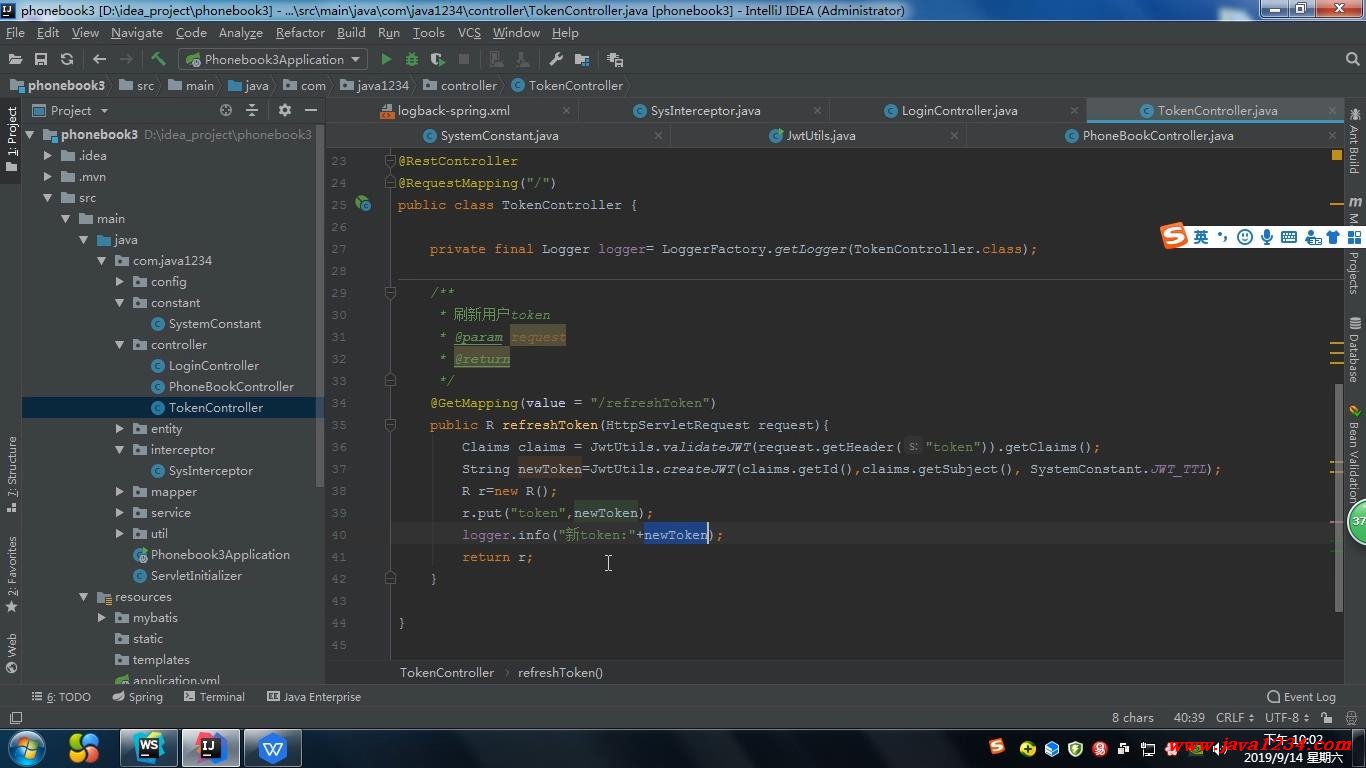1366x768 pixels.
Task: Run with coverage icon in toolbar
Action: 437,59
